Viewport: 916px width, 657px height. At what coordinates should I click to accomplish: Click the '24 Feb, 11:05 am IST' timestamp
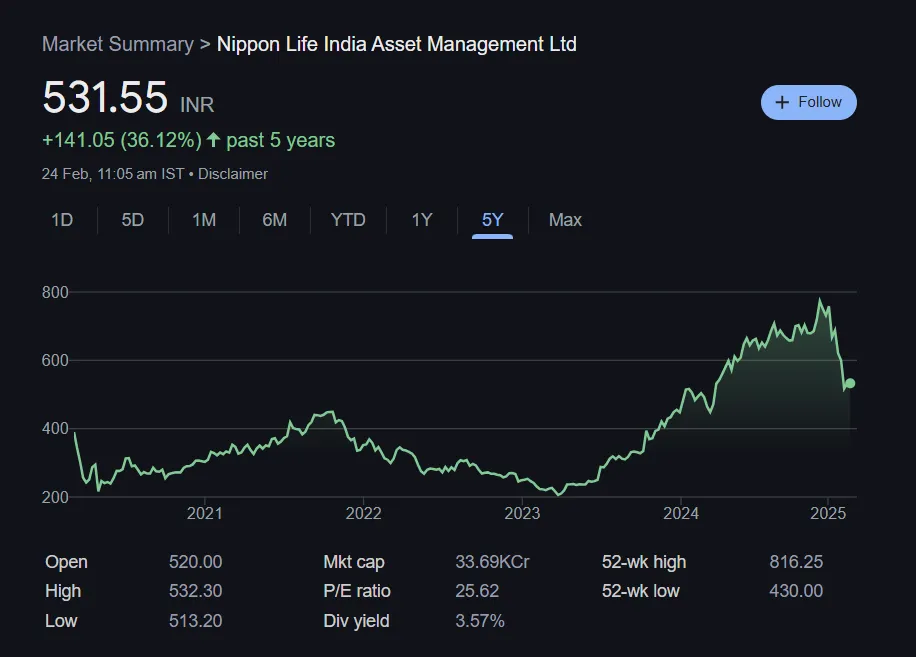[x=113, y=174]
